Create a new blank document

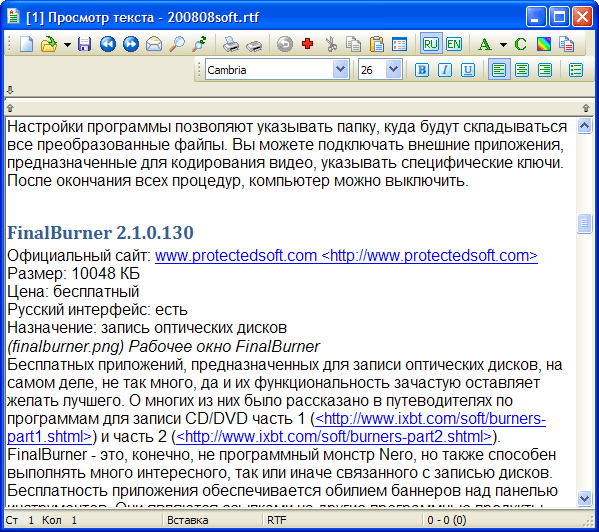pyautogui.click(x=26, y=44)
